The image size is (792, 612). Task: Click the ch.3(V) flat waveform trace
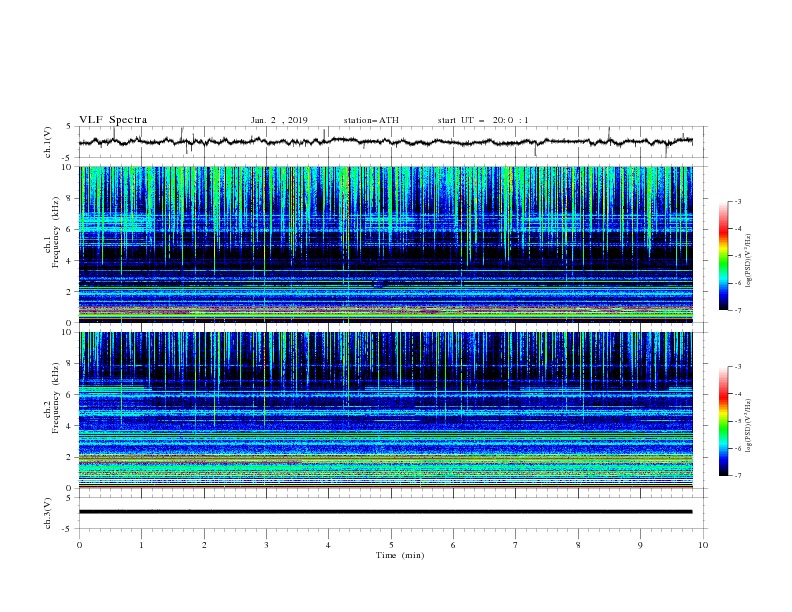(385, 512)
